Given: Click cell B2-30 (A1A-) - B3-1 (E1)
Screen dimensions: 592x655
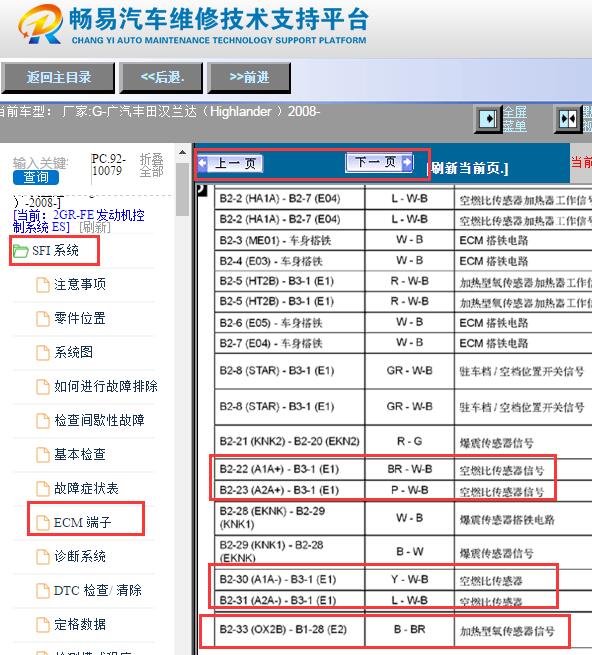Looking at the screenshot, I should click(x=290, y=579).
